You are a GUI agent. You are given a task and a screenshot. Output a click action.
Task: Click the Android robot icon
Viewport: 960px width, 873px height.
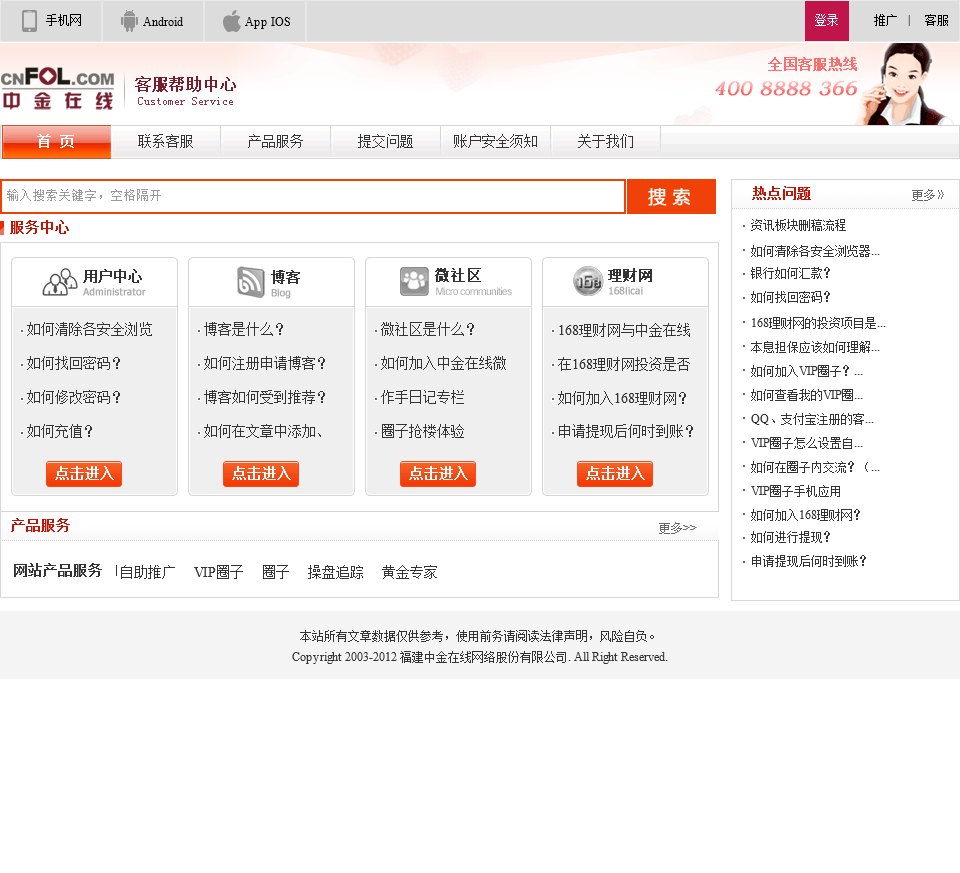(x=129, y=21)
